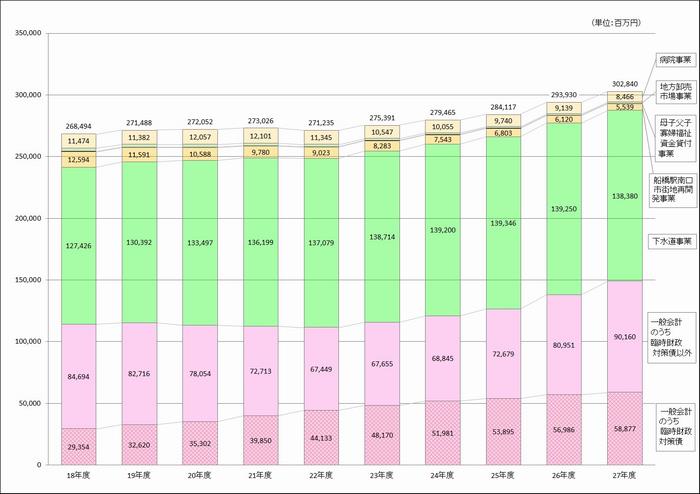Click the total value 272,052

[x=200, y=122]
